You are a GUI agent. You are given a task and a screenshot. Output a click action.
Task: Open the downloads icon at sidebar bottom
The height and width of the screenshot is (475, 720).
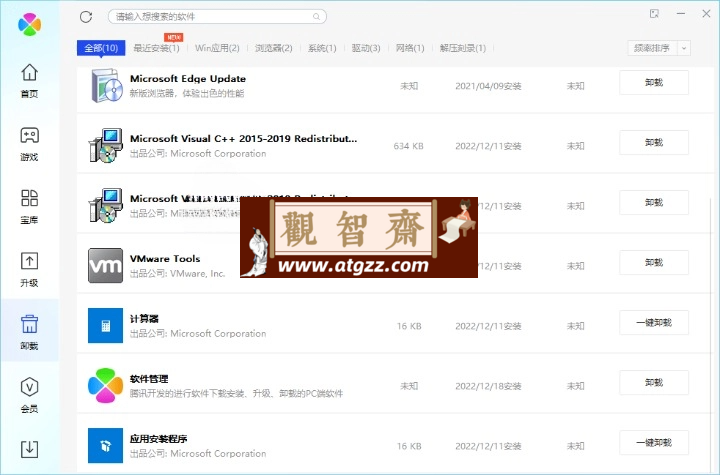point(29,449)
